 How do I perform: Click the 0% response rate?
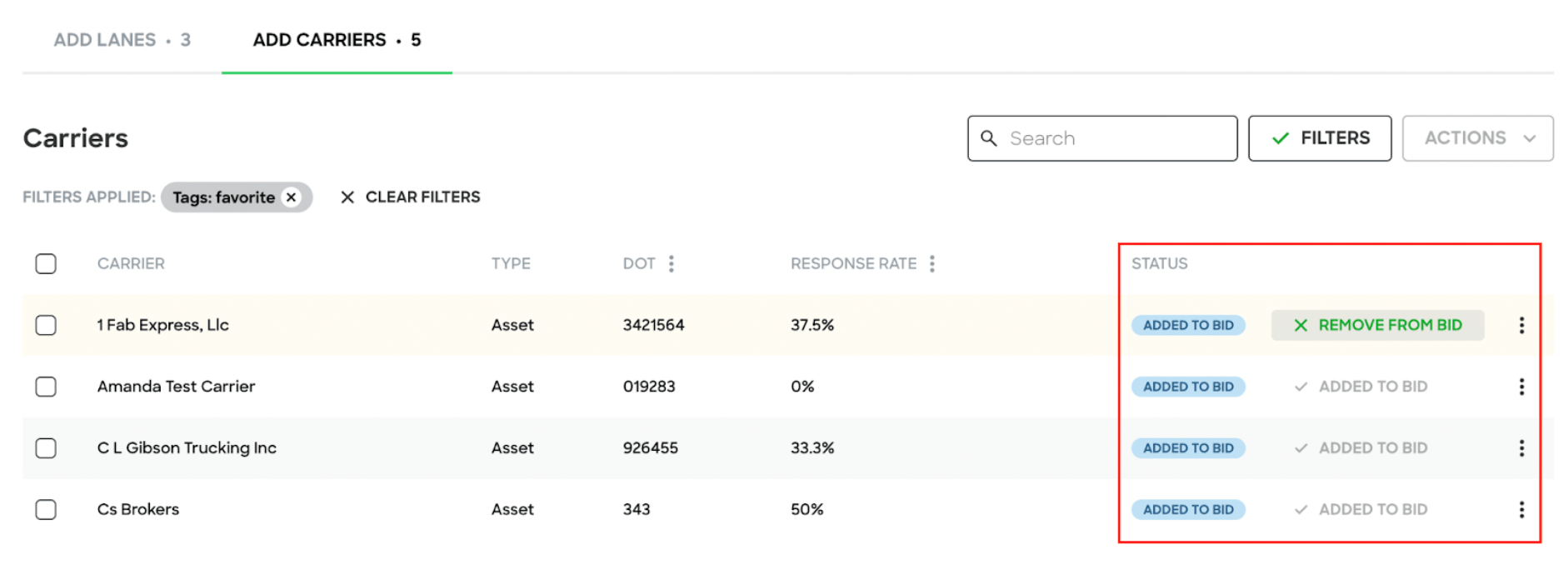(x=802, y=387)
